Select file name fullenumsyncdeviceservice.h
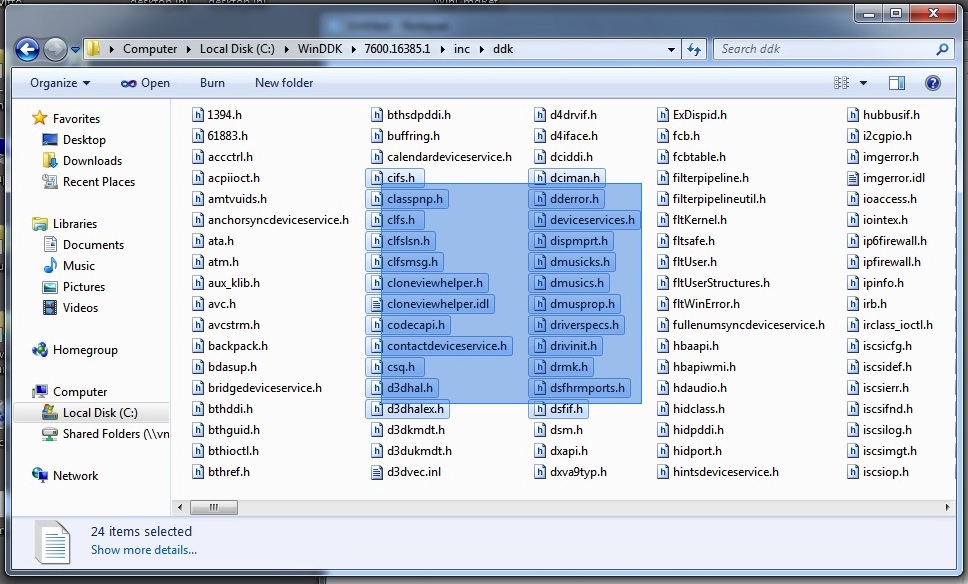 click(x=749, y=325)
